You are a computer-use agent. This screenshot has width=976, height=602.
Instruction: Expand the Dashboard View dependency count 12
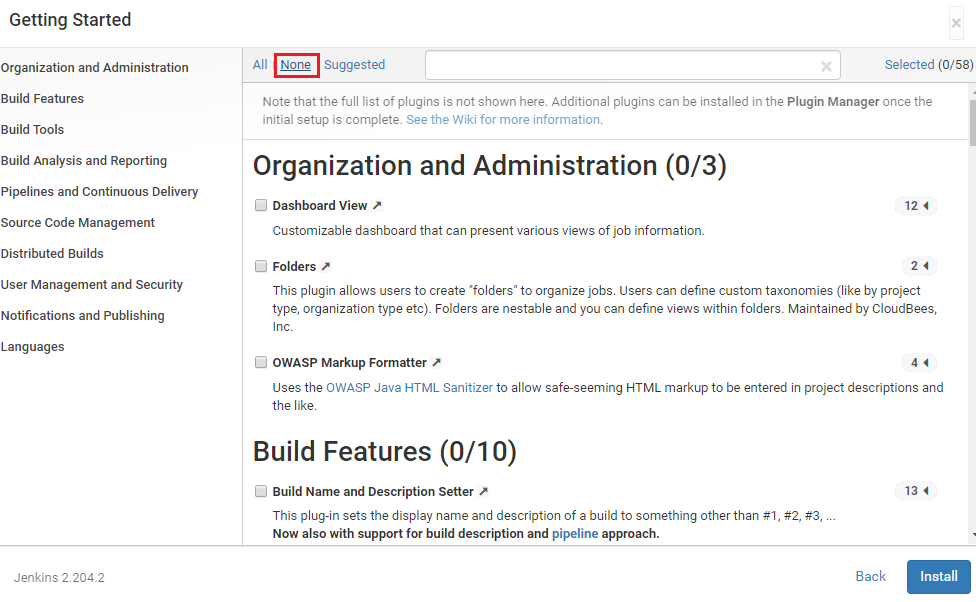(916, 205)
